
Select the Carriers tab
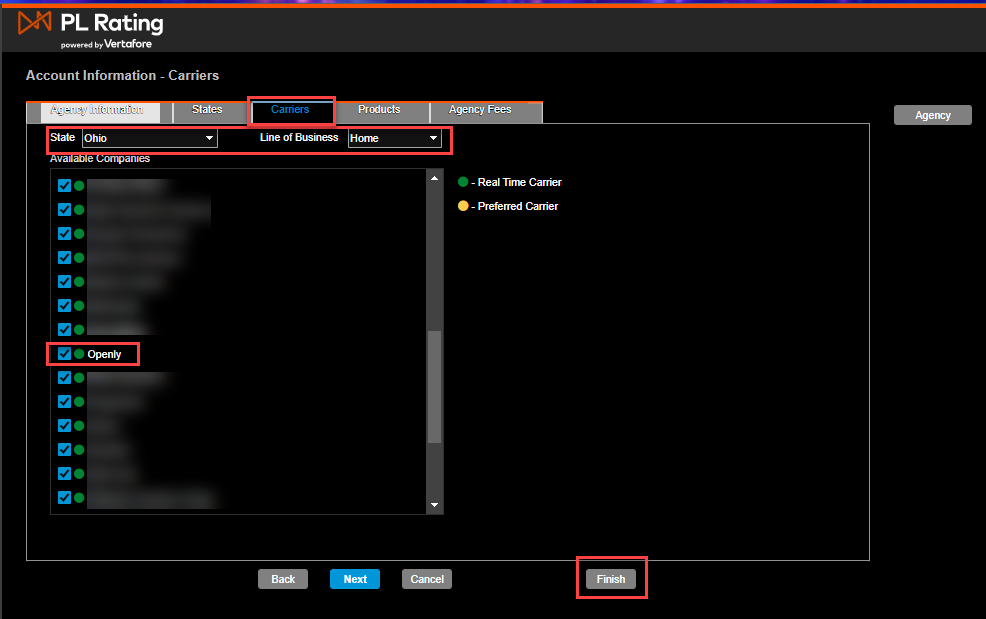[290, 110]
